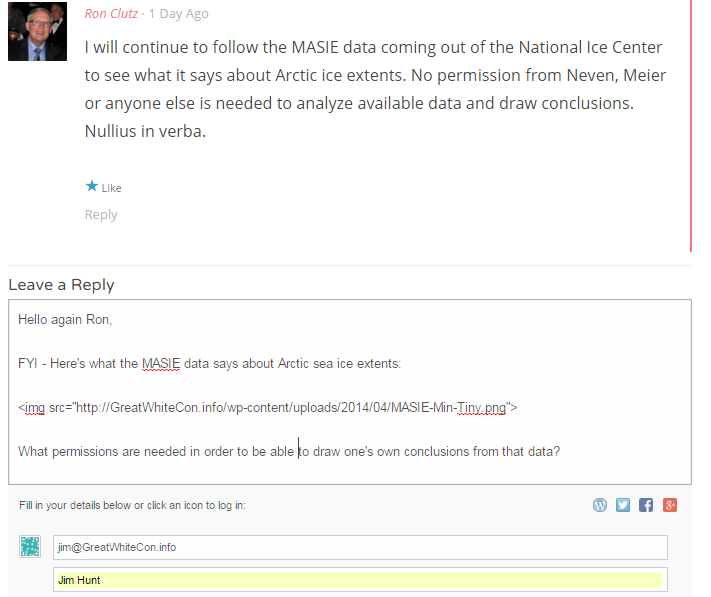Click the 'What permissions are needed' line

coord(289,451)
